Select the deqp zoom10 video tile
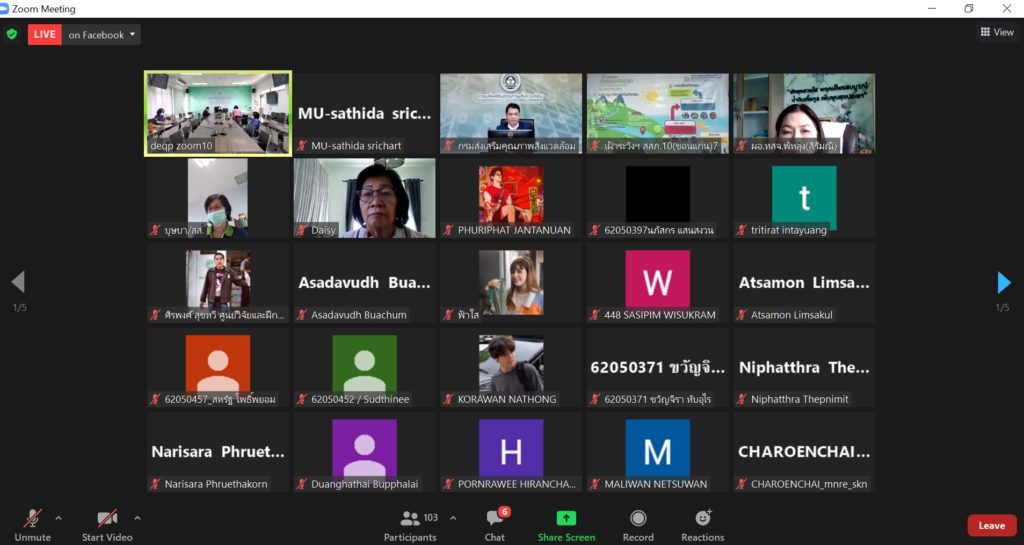Image resolution: width=1024 pixels, height=545 pixels. coord(218,113)
